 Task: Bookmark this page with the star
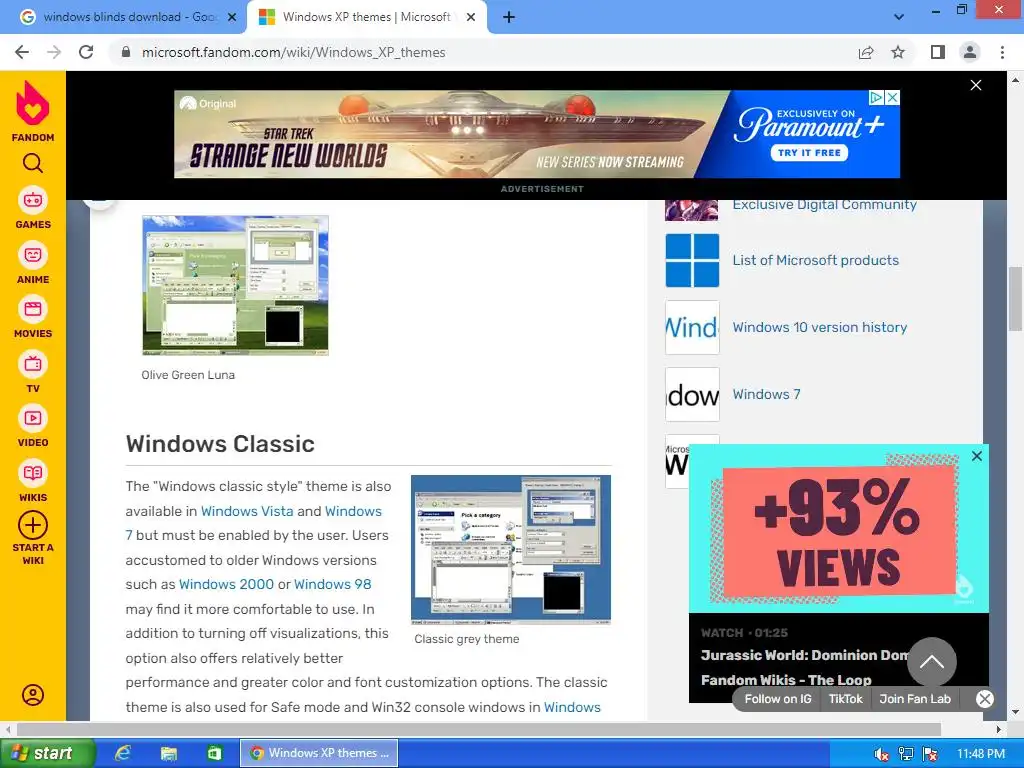tap(898, 52)
